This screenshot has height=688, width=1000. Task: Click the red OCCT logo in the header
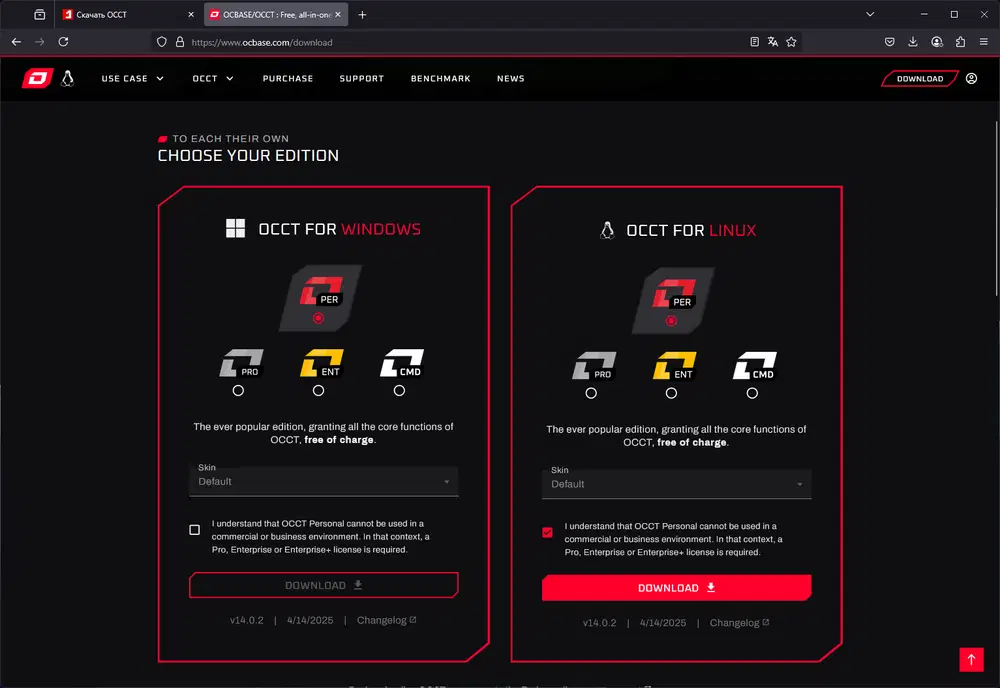(38, 78)
